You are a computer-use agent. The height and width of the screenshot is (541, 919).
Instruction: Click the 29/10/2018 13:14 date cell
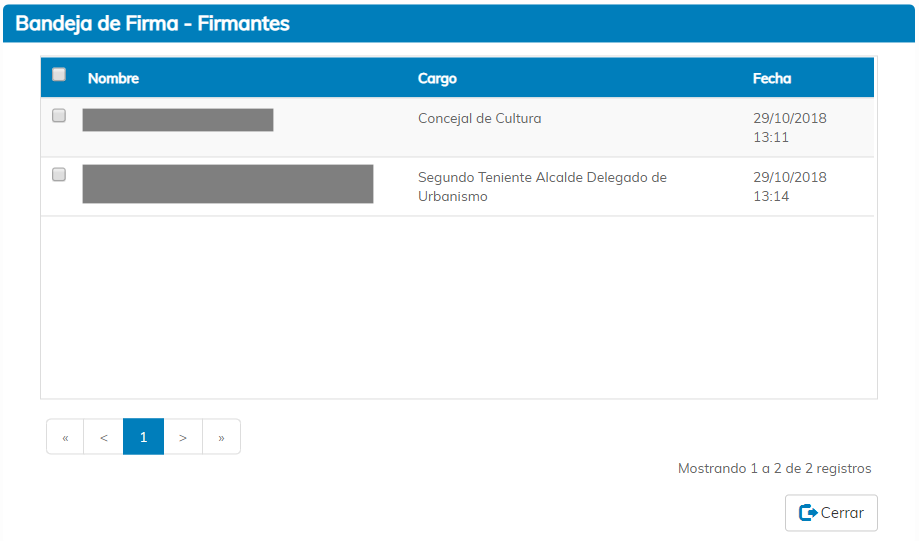tap(789, 187)
